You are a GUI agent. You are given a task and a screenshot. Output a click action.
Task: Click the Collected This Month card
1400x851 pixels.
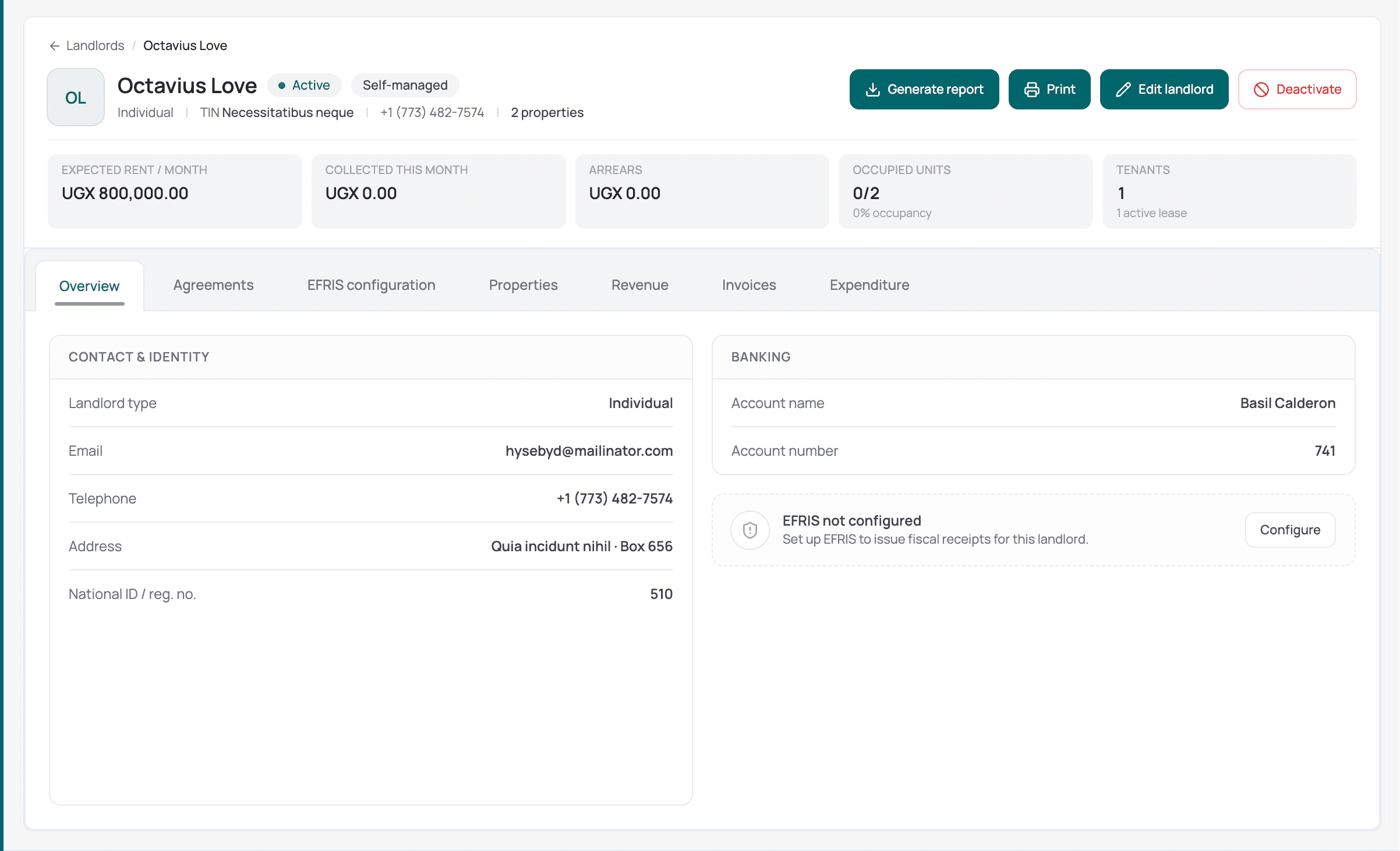click(x=439, y=192)
